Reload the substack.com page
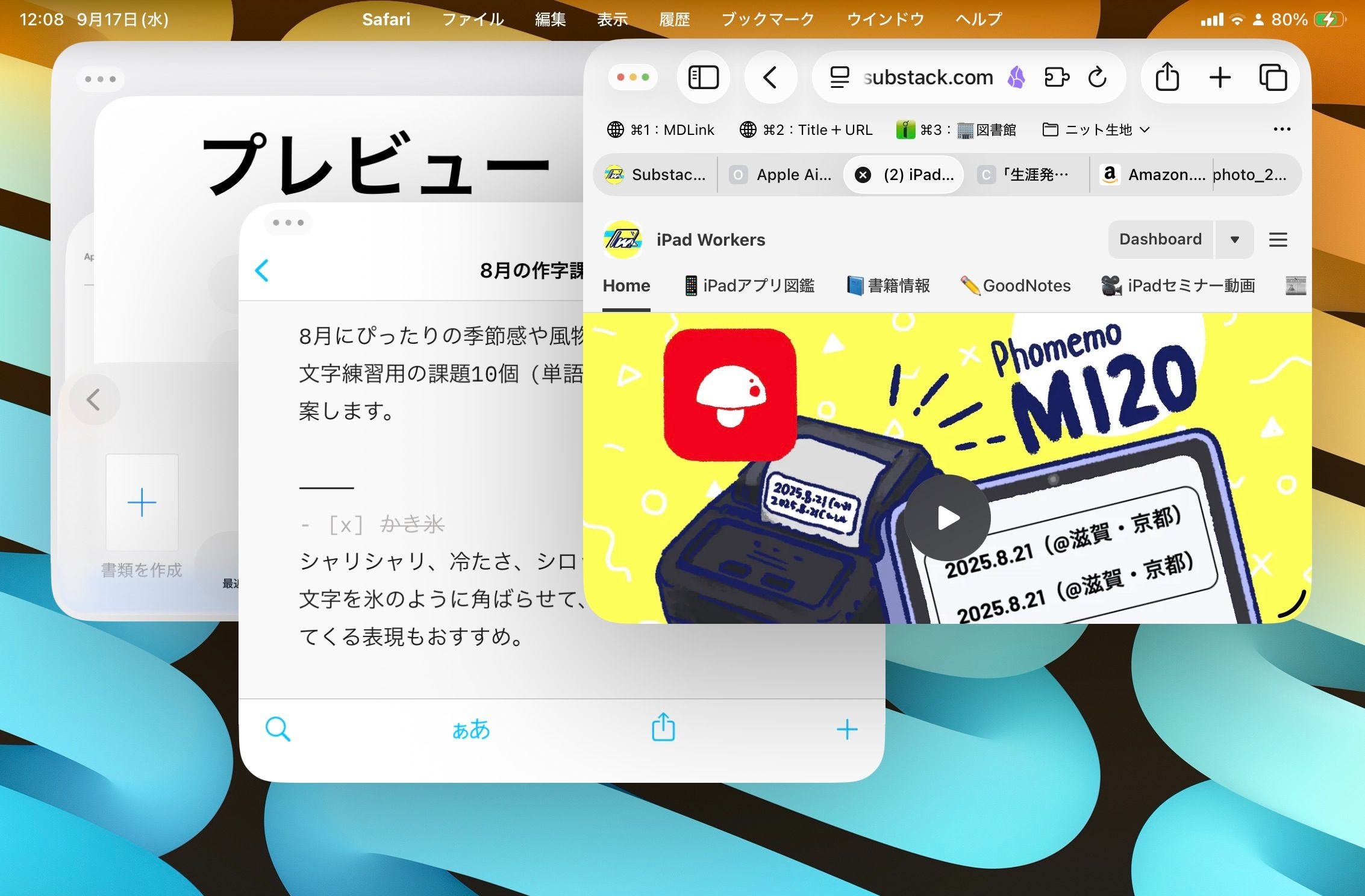 [1098, 78]
